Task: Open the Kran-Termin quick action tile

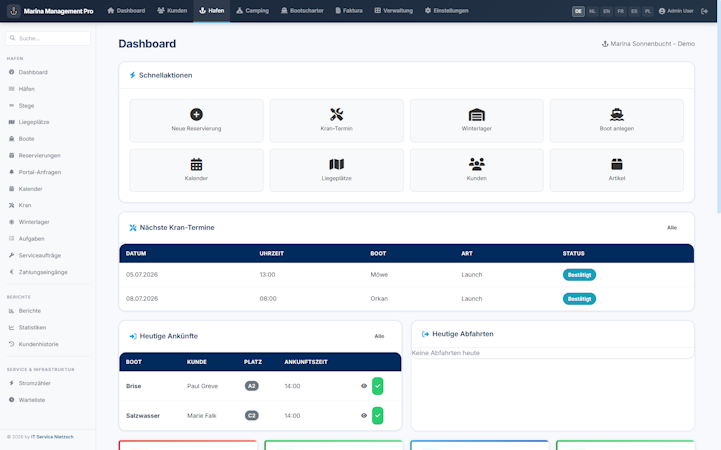Action: point(337,120)
